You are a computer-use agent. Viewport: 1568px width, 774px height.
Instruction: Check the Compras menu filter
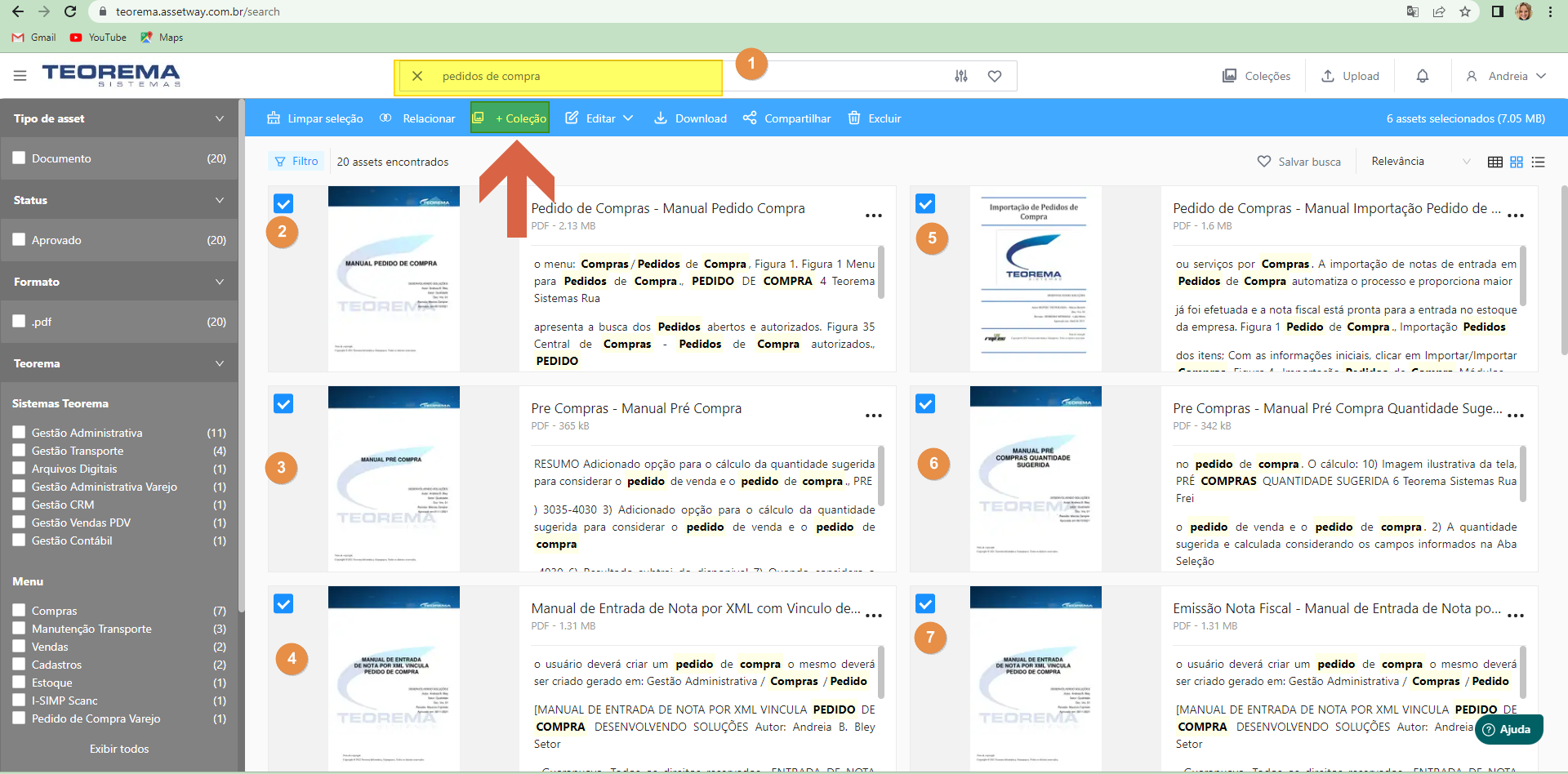click(x=19, y=610)
